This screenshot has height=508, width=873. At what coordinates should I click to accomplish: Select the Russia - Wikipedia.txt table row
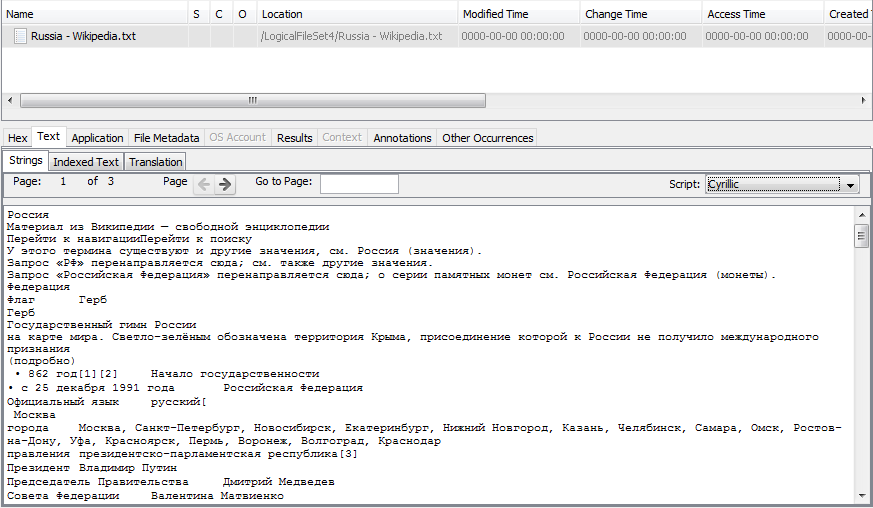[300, 36]
